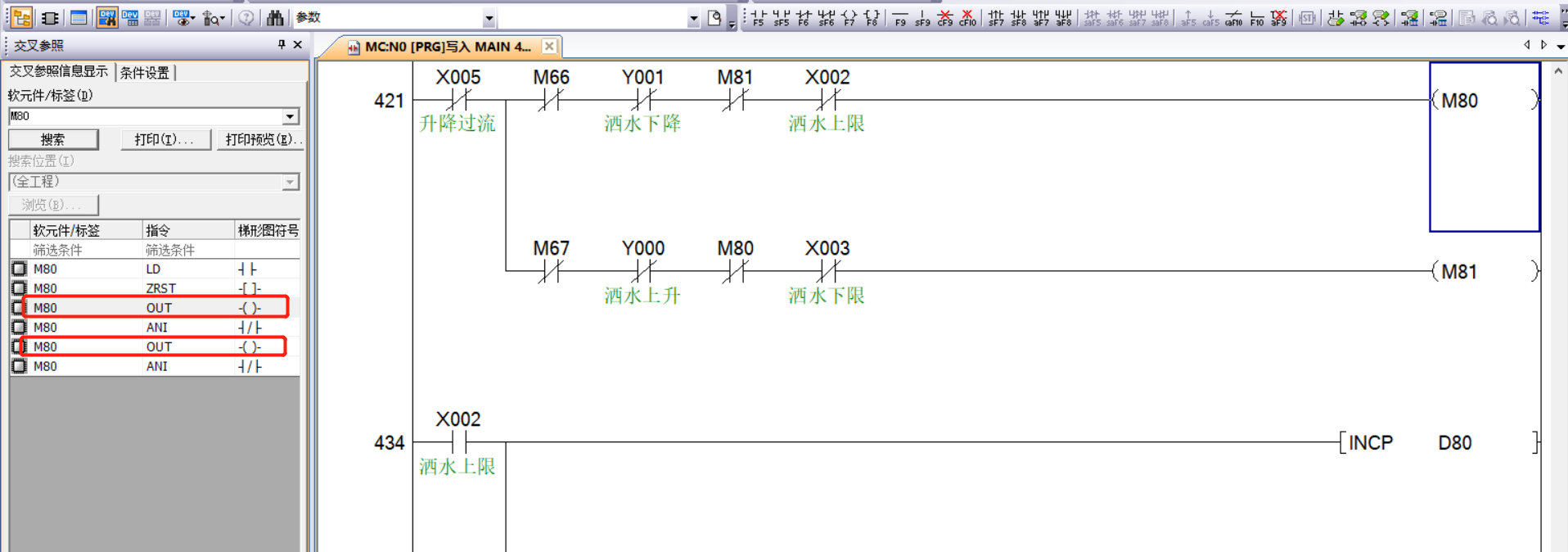Expand the 参数 combo box
The height and width of the screenshot is (552, 1568).
tap(489, 18)
